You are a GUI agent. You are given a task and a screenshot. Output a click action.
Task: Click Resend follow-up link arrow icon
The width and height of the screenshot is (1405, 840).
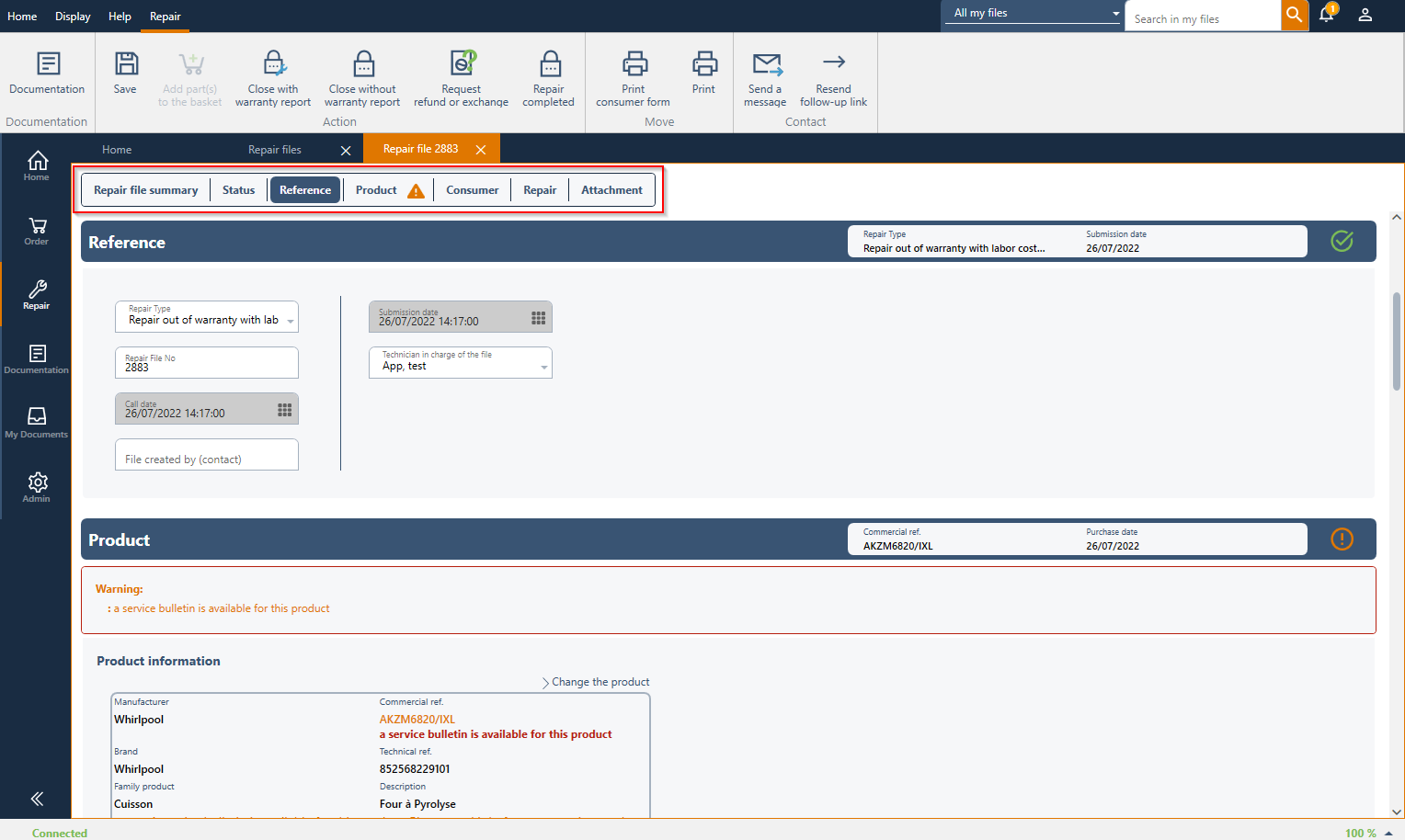(x=833, y=62)
